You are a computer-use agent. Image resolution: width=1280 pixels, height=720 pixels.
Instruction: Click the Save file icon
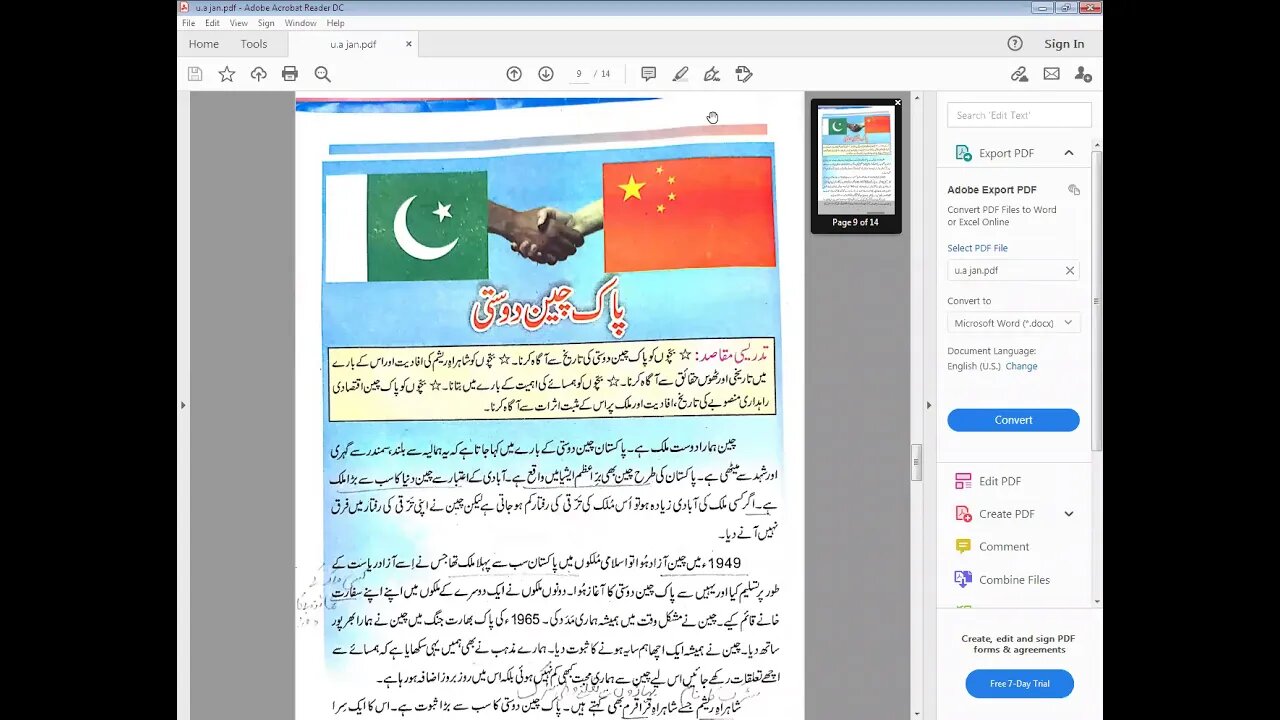195,74
